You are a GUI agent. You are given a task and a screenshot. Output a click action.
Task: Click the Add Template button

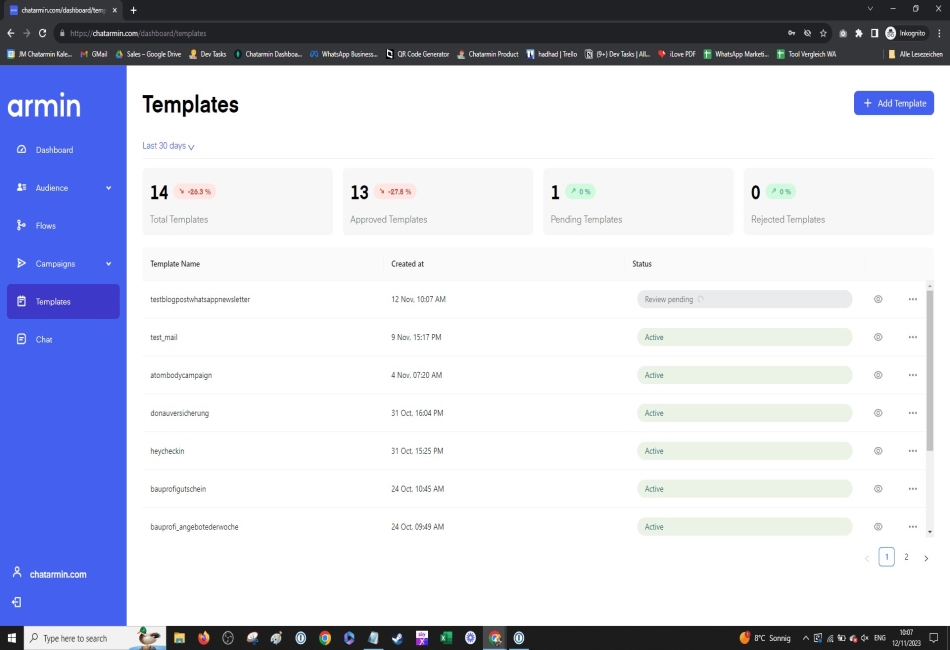(x=893, y=103)
